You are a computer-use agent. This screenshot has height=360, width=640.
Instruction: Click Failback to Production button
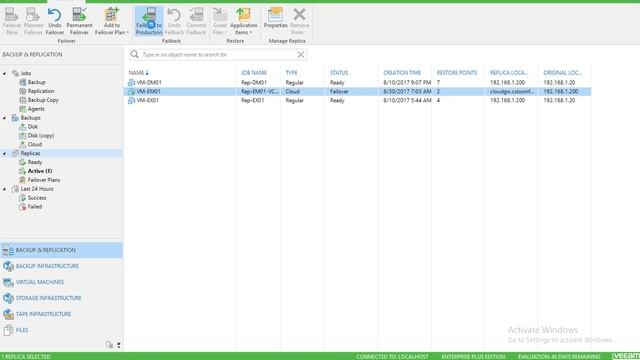pos(149,21)
